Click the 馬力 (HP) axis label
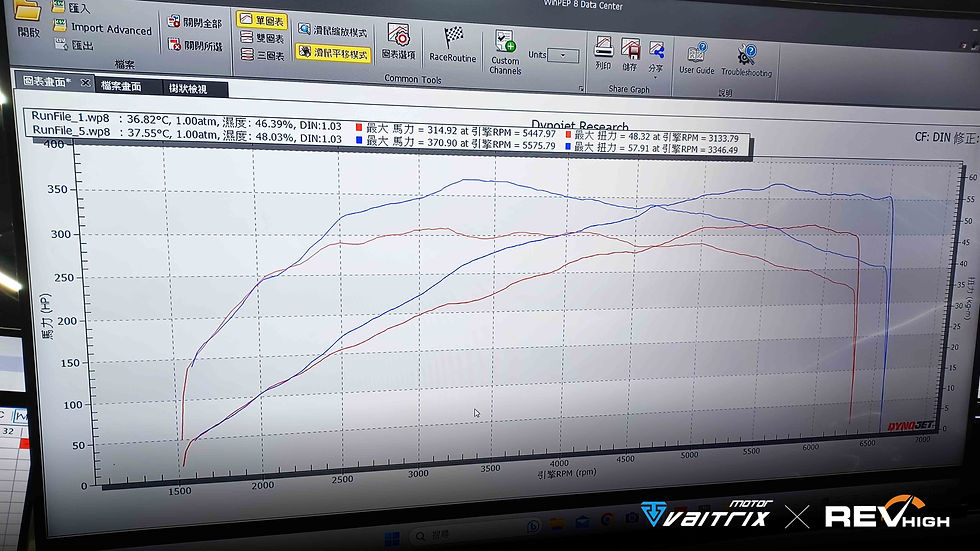 (x=48, y=317)
